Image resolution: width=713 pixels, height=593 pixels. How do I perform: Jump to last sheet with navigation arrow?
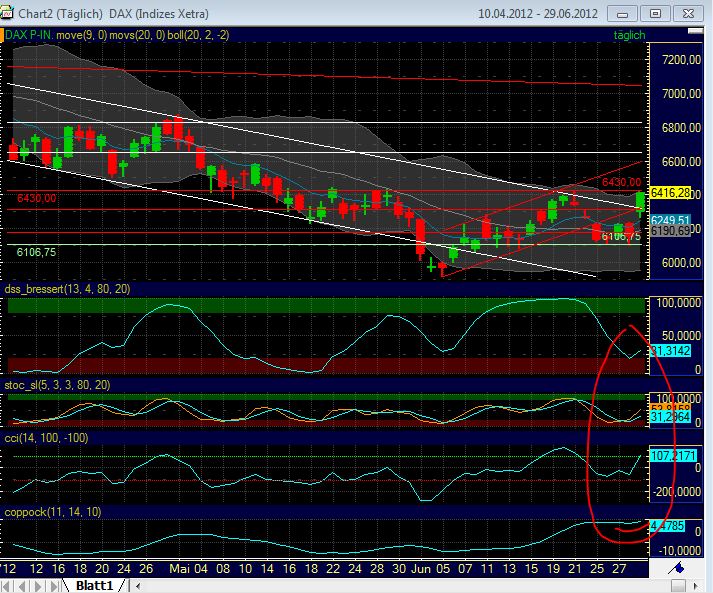click(54, 586)
